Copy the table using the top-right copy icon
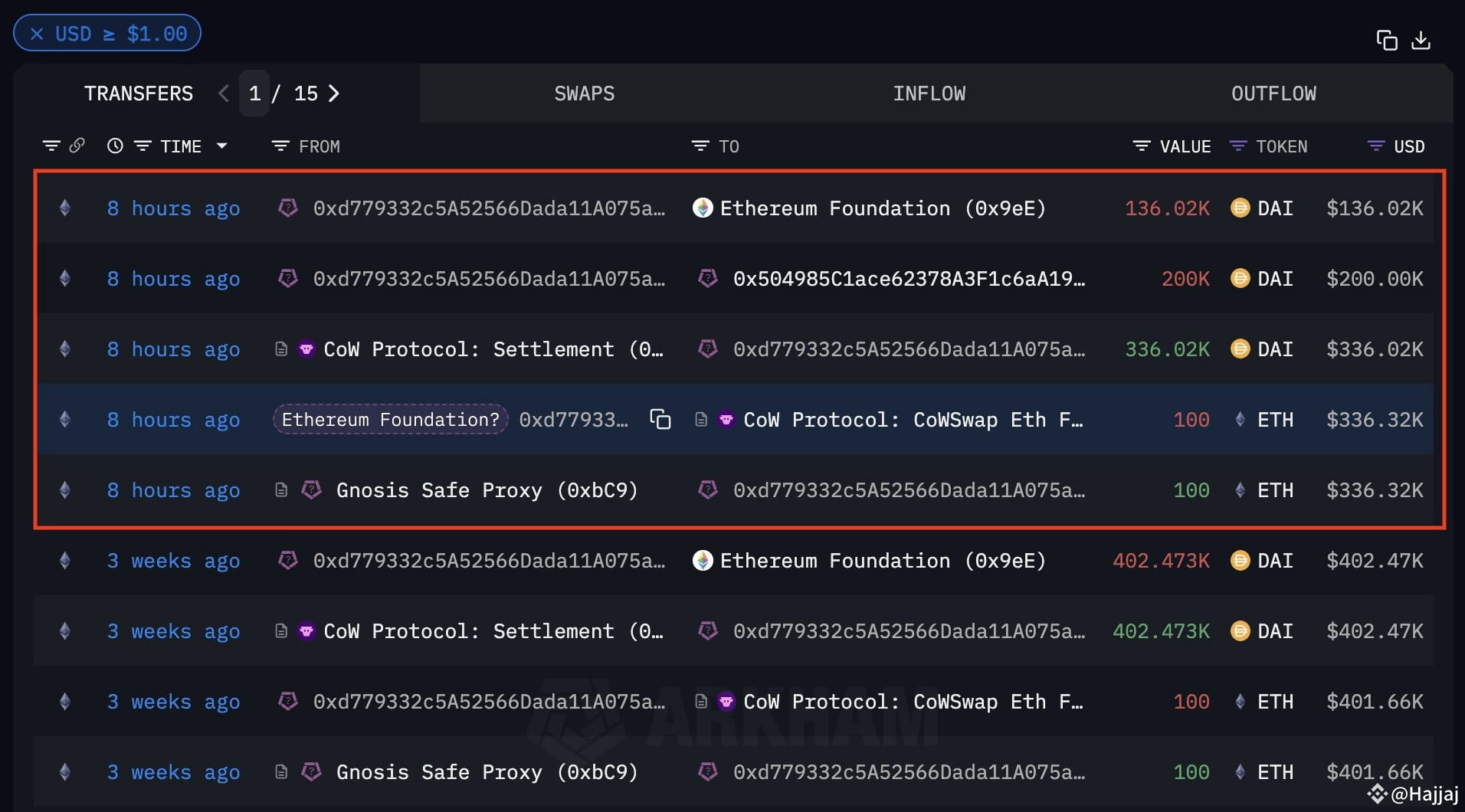This screenshot has width=1465, height=812. tap(1387, 40)
